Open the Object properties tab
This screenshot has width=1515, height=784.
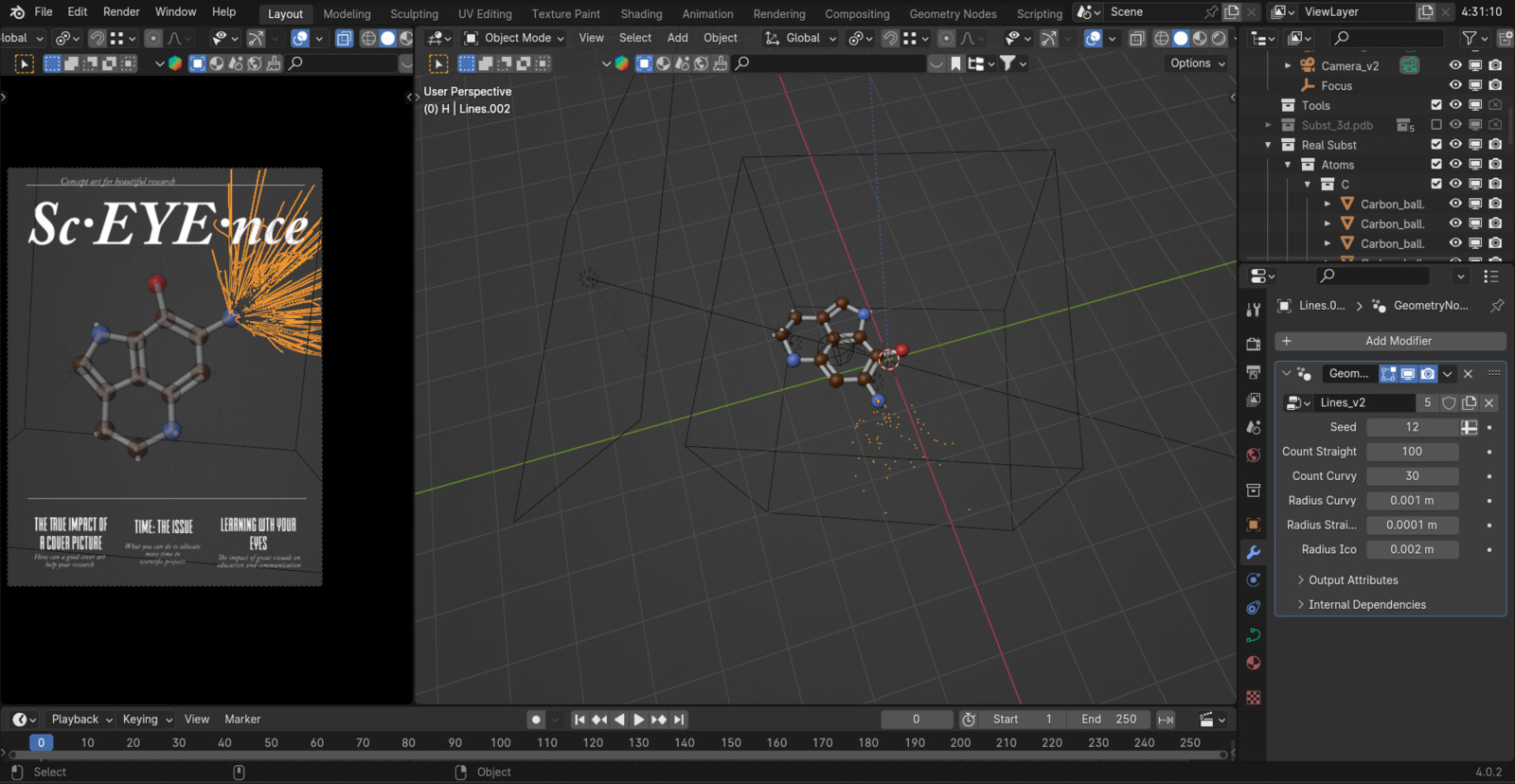click(x=1254, y=525)
